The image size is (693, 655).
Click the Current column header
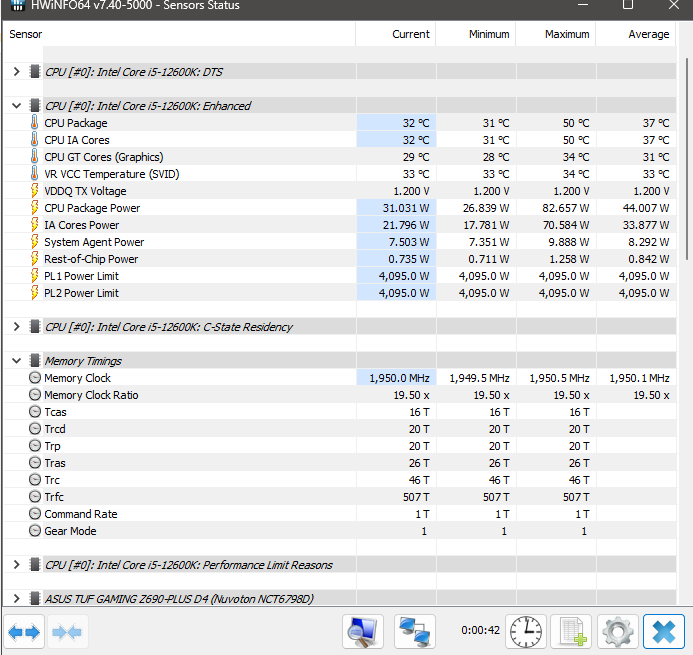(396, 34)
